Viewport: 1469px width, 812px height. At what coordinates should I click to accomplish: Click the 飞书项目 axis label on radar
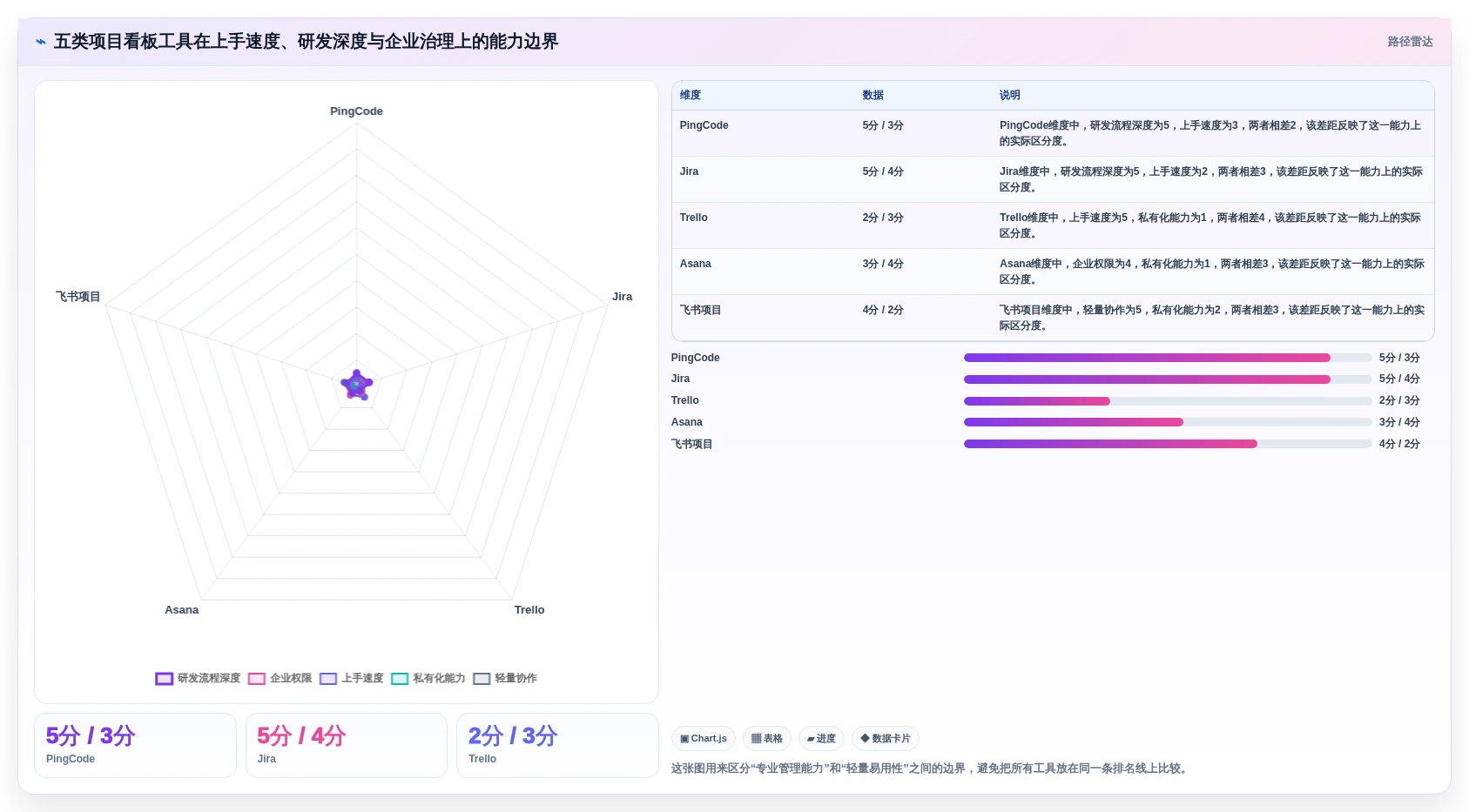pos(78,297)
